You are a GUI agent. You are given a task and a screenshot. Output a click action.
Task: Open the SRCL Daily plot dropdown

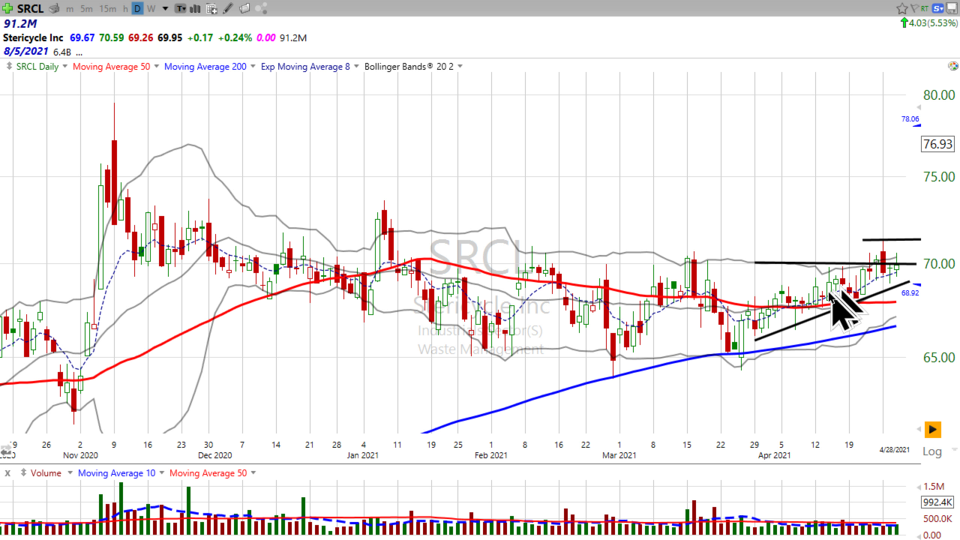click(65, 66)
